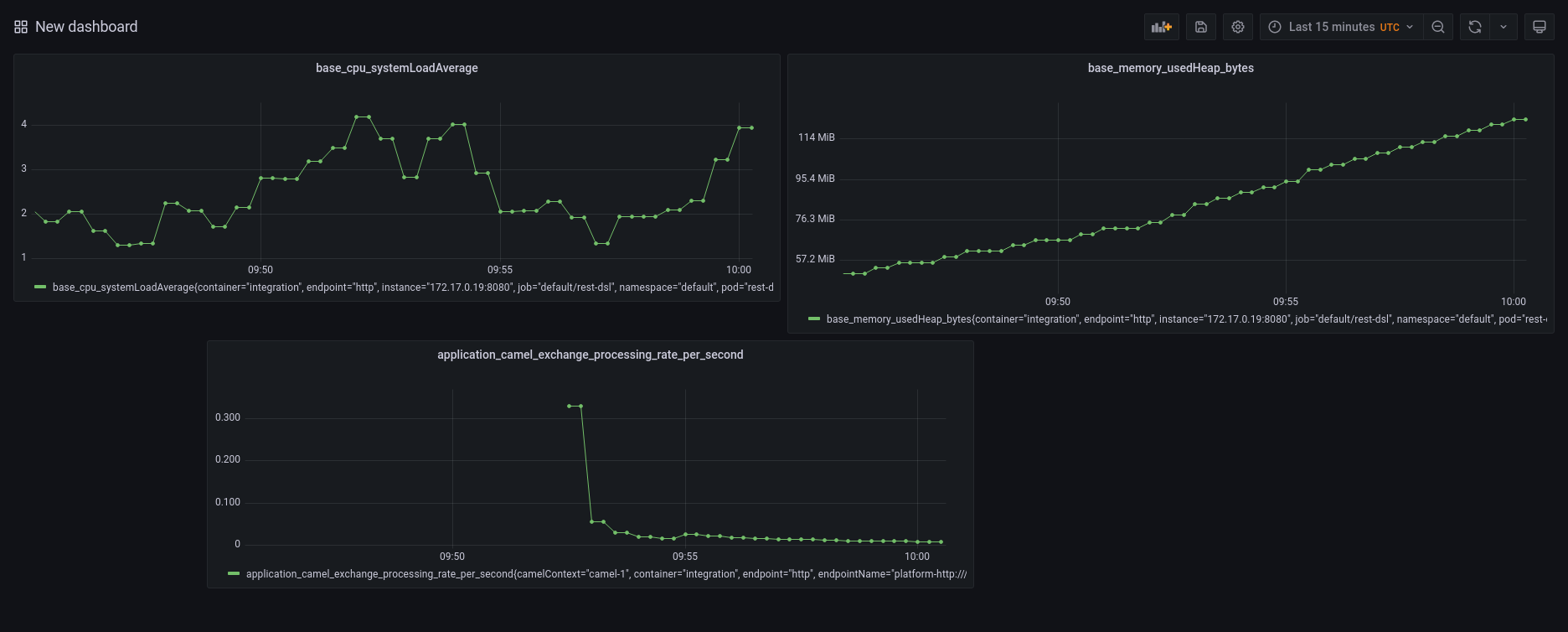Open the refresh interval dropdown arrow

click(x=1504, y=27)
